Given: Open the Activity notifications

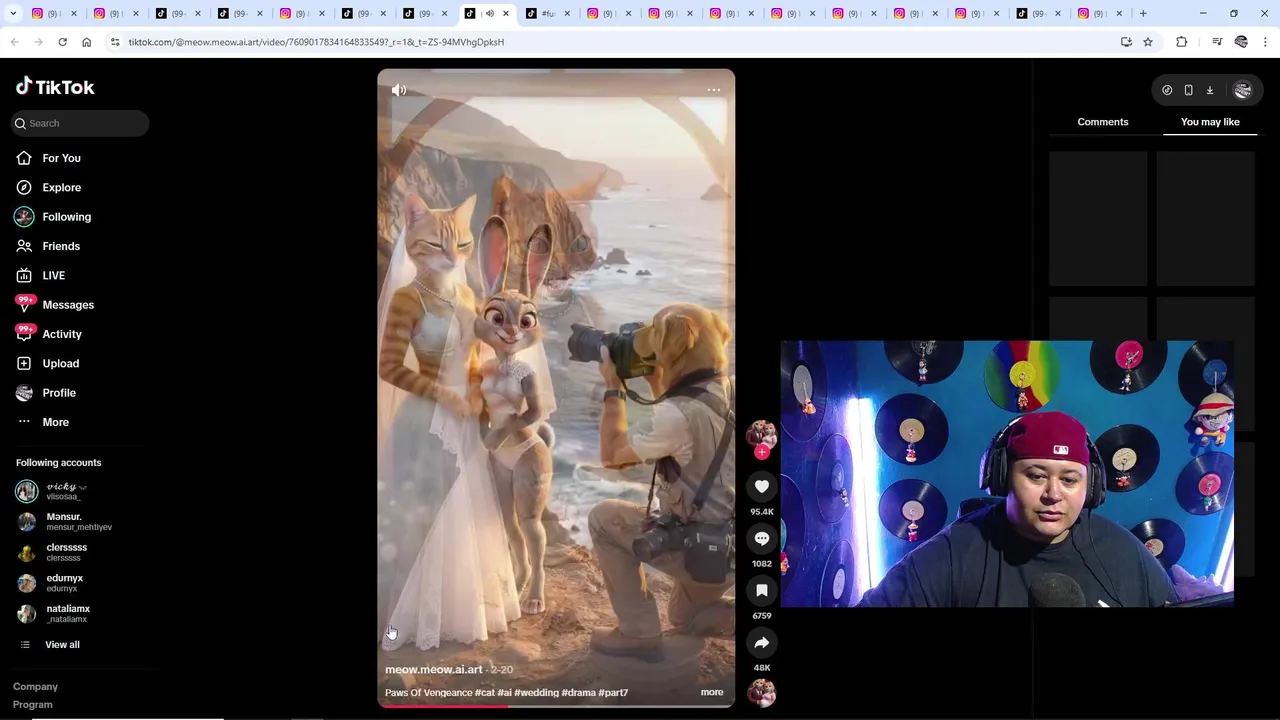Looking at the screenshot, I should [62, 334].
